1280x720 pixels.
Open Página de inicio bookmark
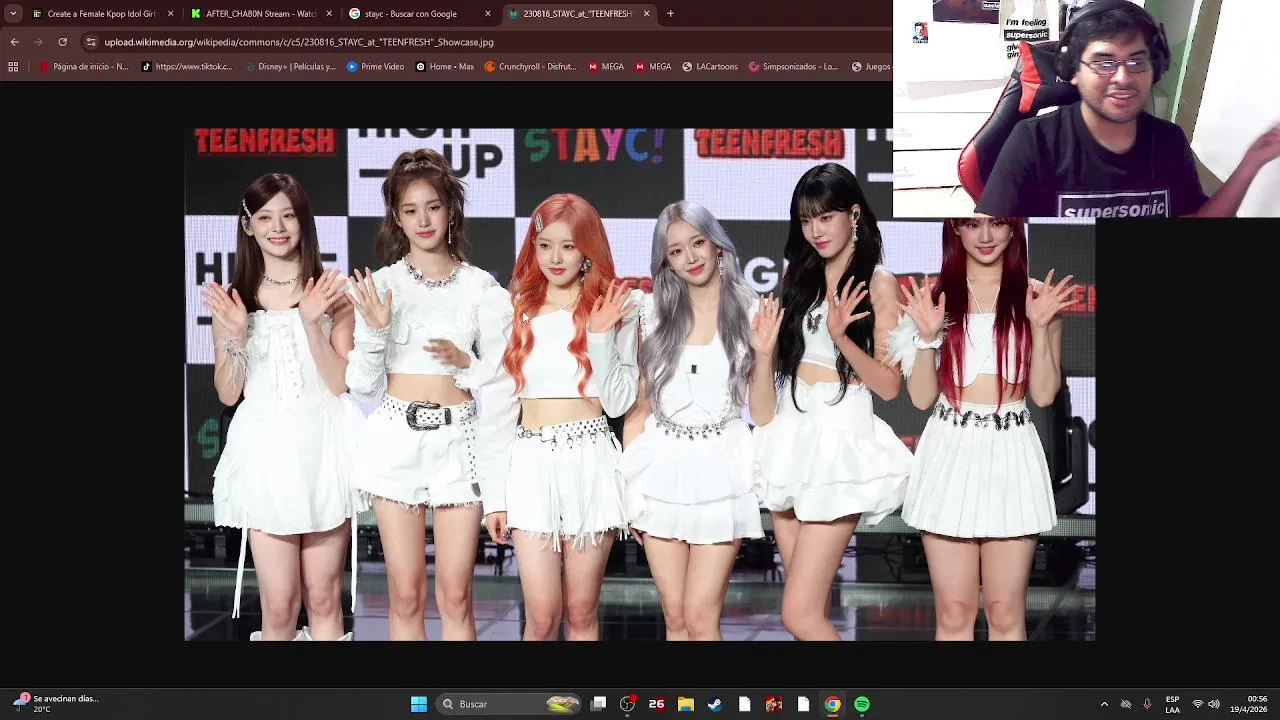pyautogui.click(x=84, y=67)
